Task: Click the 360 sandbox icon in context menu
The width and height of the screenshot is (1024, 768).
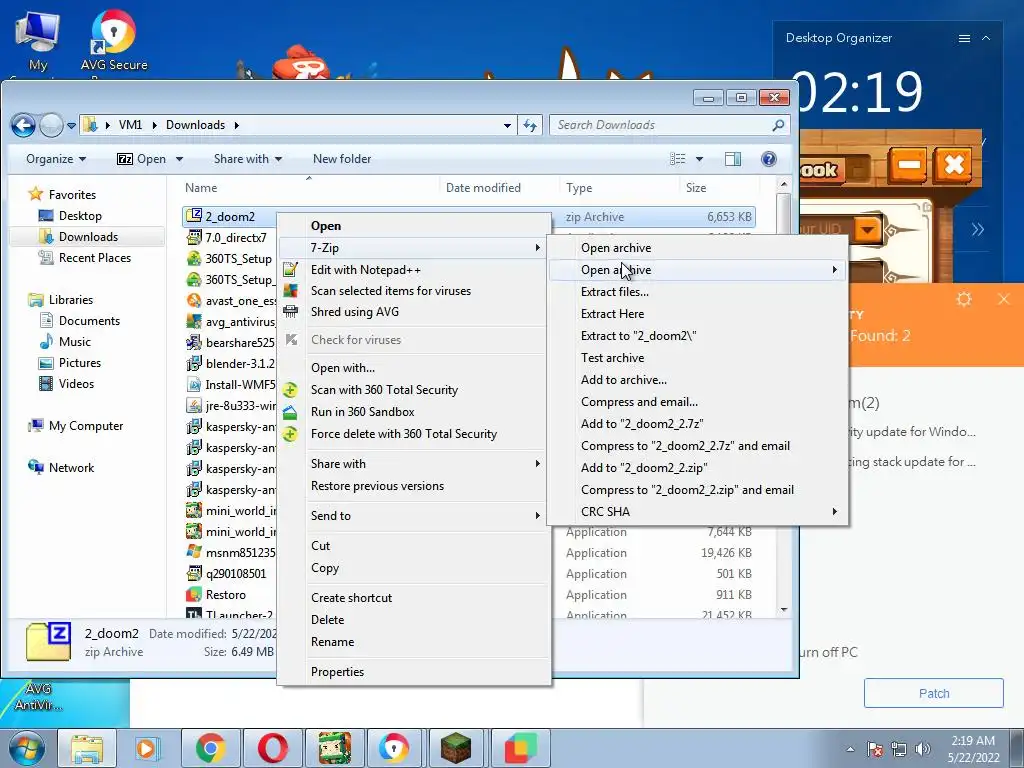Action: tap(291, 412)
